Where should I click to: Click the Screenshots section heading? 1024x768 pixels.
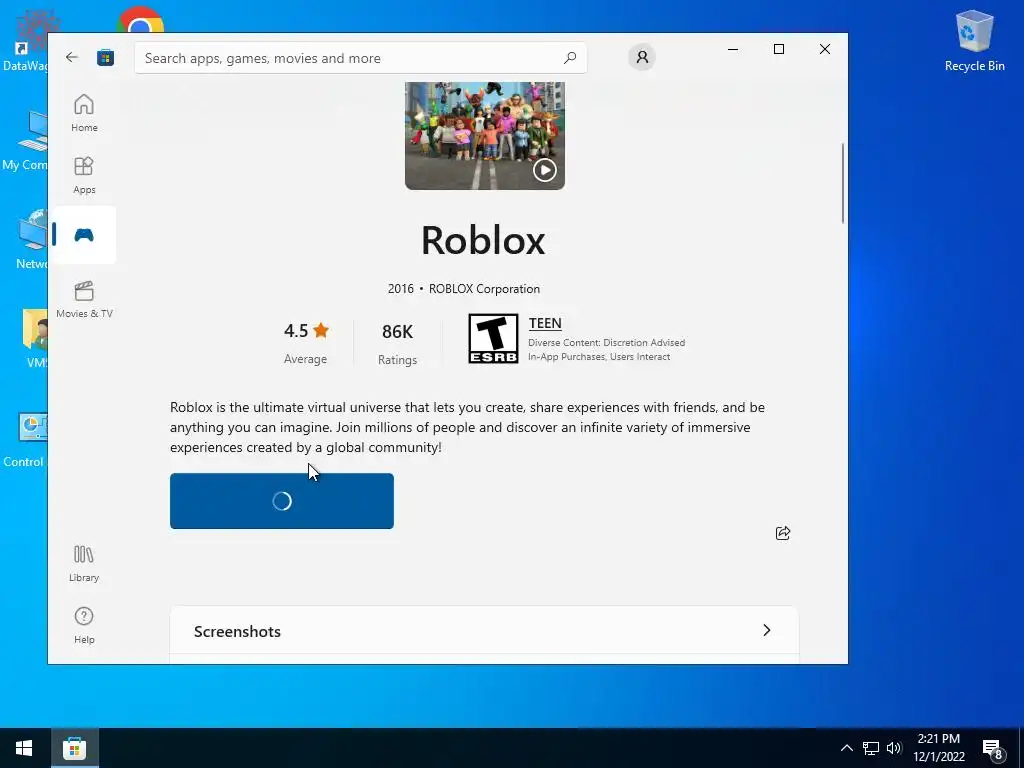237,632
